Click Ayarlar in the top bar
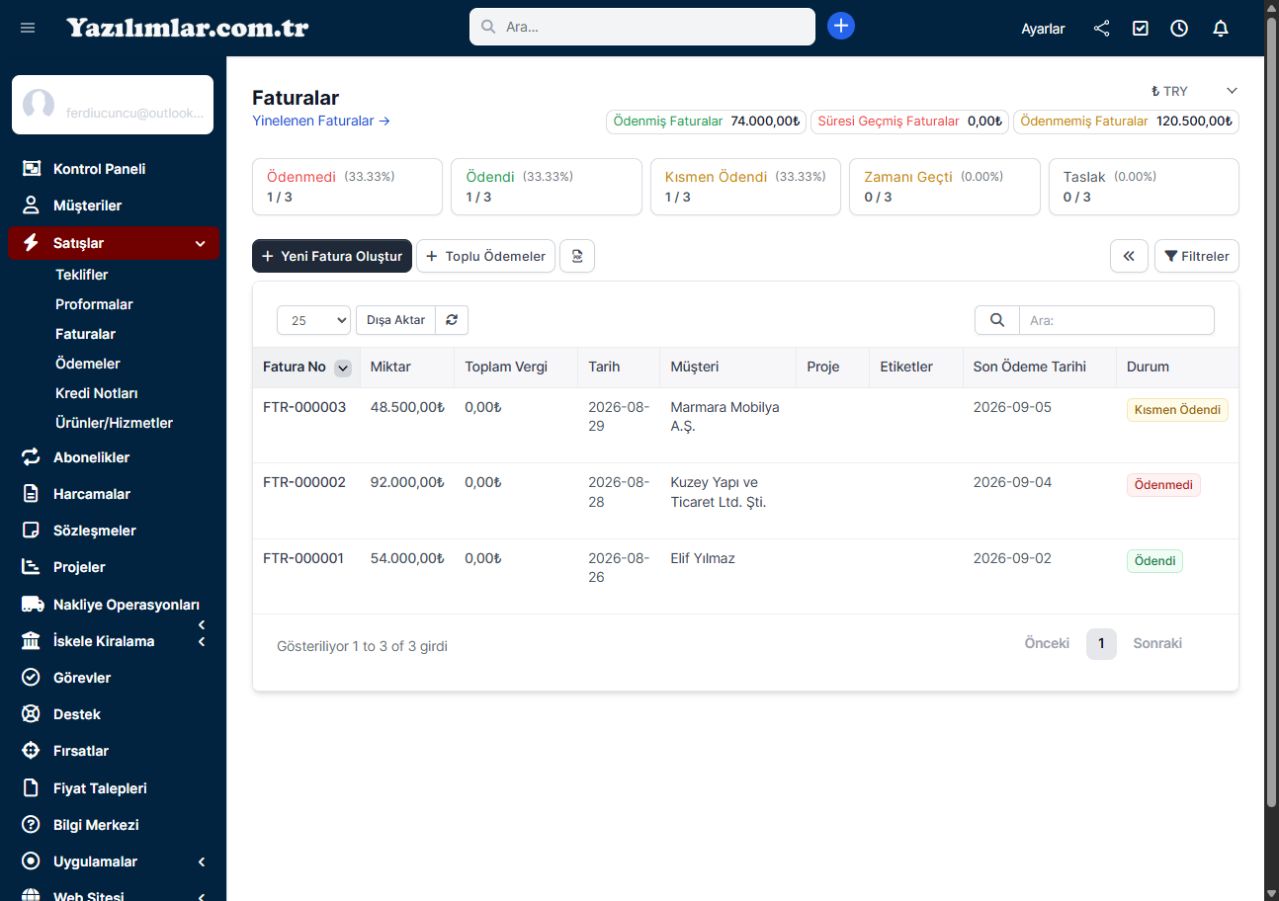The height and width of the screenshot is (901, 1279). (x=1043, y=29)
